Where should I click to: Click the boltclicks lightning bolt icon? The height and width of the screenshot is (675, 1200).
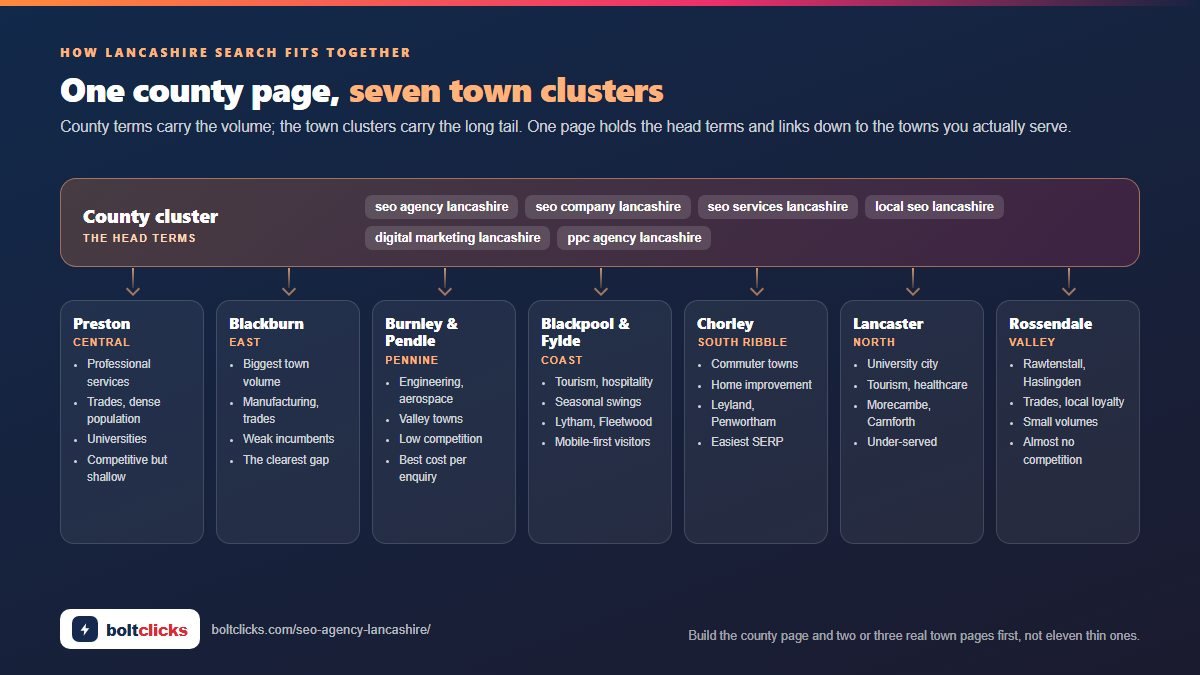(85, 629)
